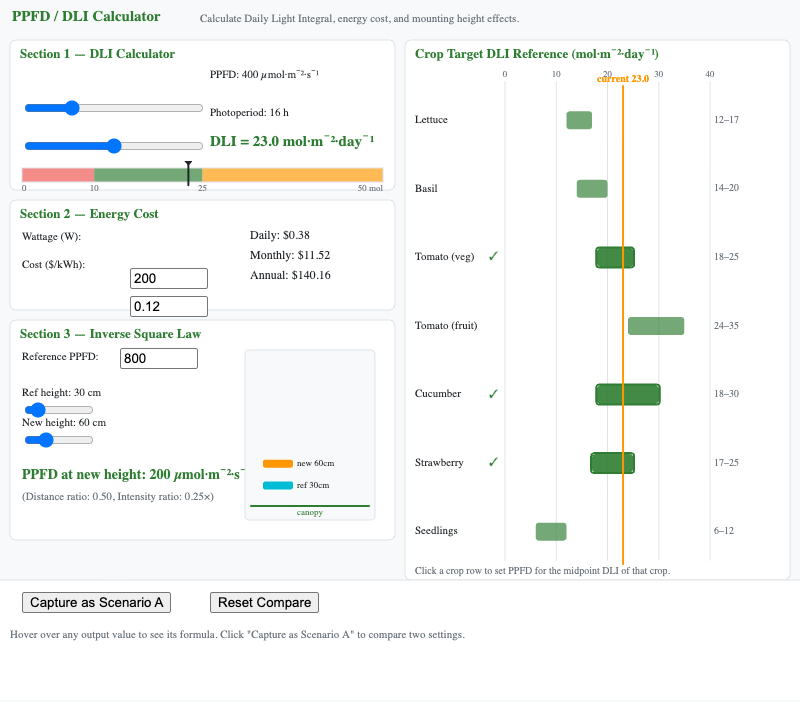This screenshot has width=800, height=702.
Task: Click the Tomato (veg) 18–25 bar
Action: pos(615,257)
